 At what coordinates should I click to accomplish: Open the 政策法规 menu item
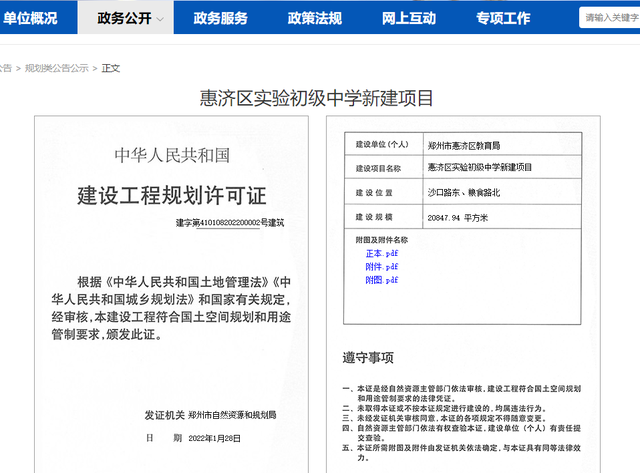(x=315, y=18)
